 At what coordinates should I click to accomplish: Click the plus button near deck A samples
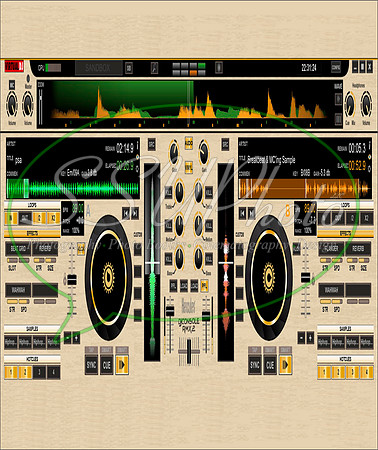(76, 338)
